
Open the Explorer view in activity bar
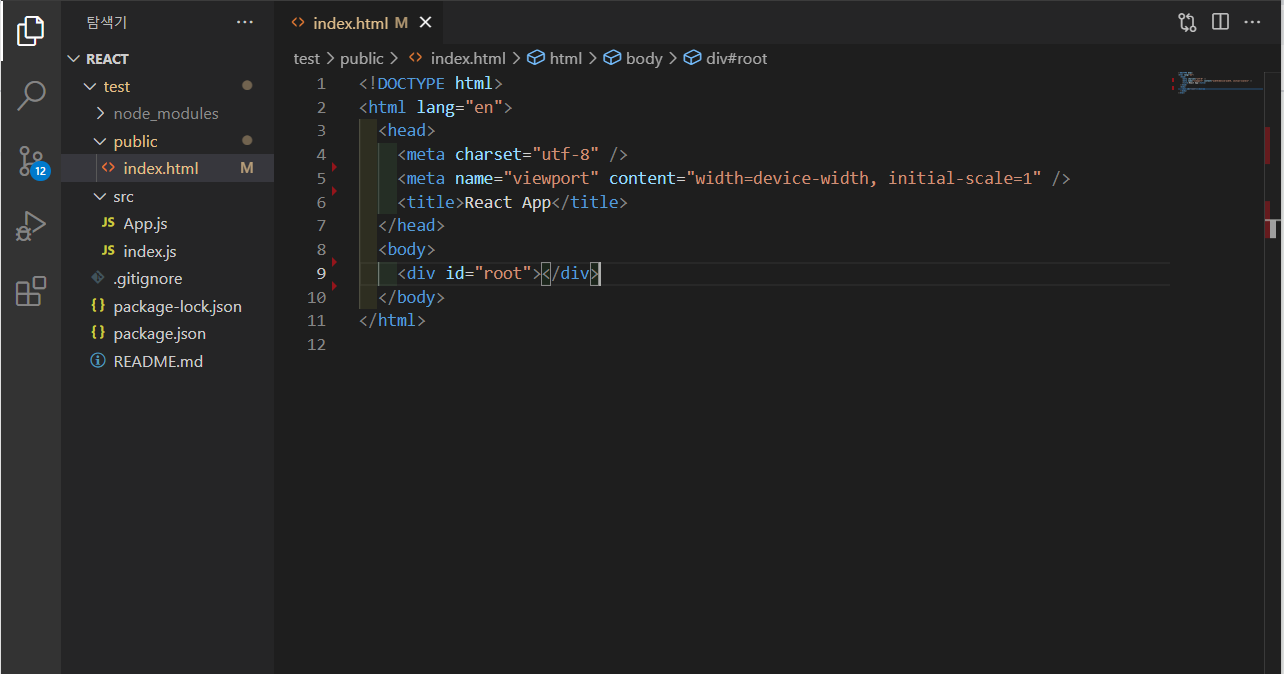31,31
